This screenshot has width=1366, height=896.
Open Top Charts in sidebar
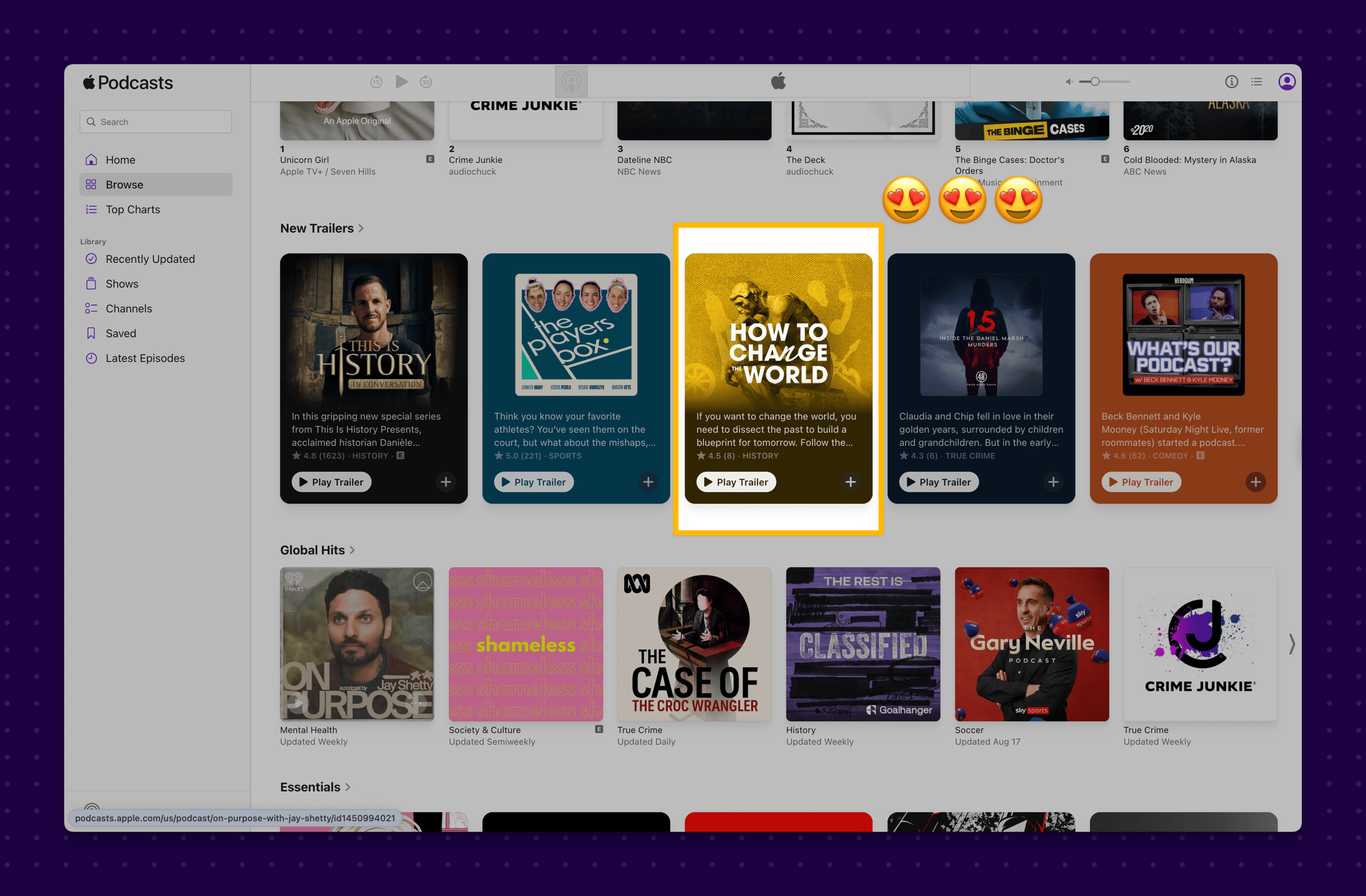[155, 209]
